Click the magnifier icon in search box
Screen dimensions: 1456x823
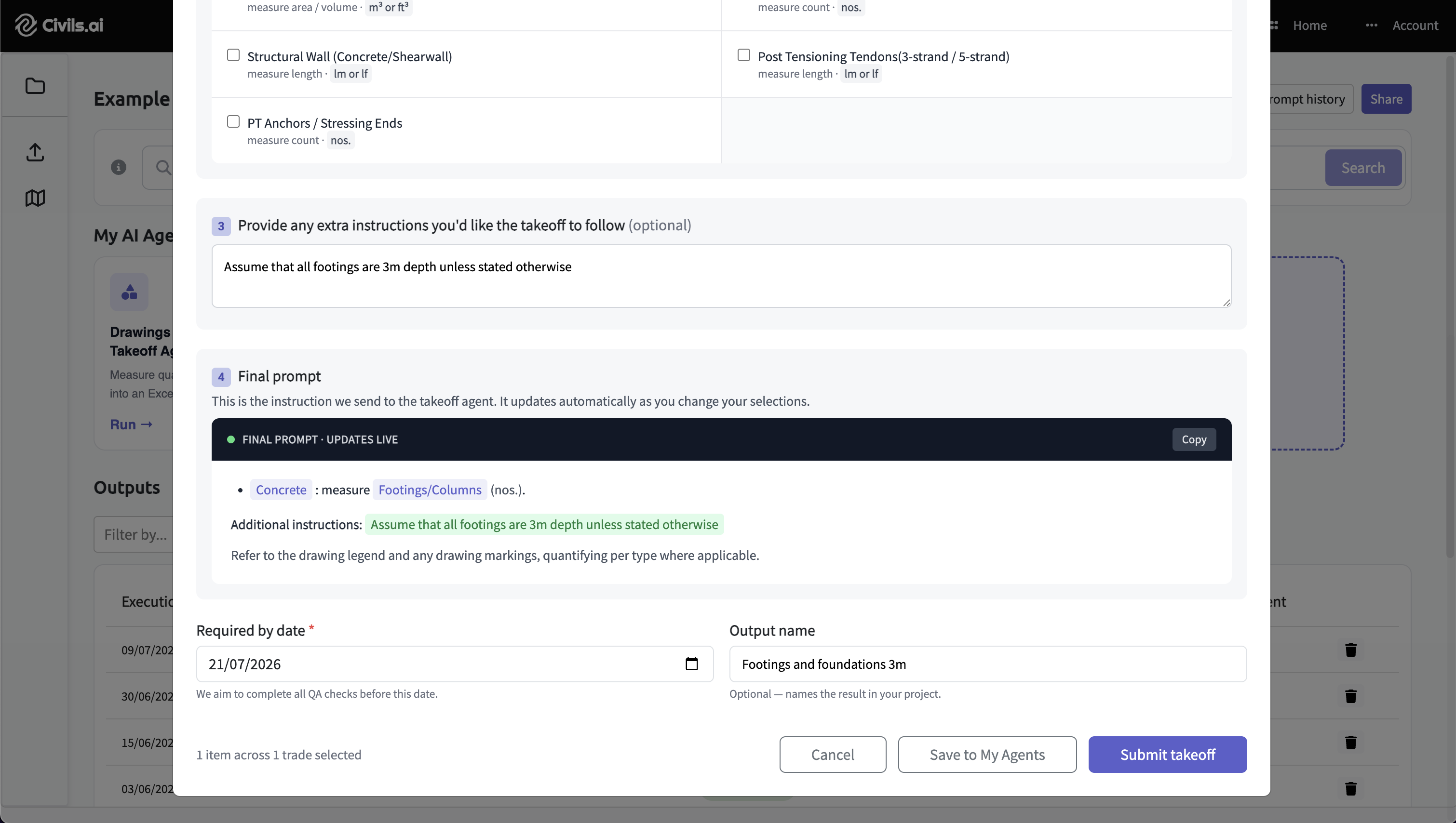163,167
